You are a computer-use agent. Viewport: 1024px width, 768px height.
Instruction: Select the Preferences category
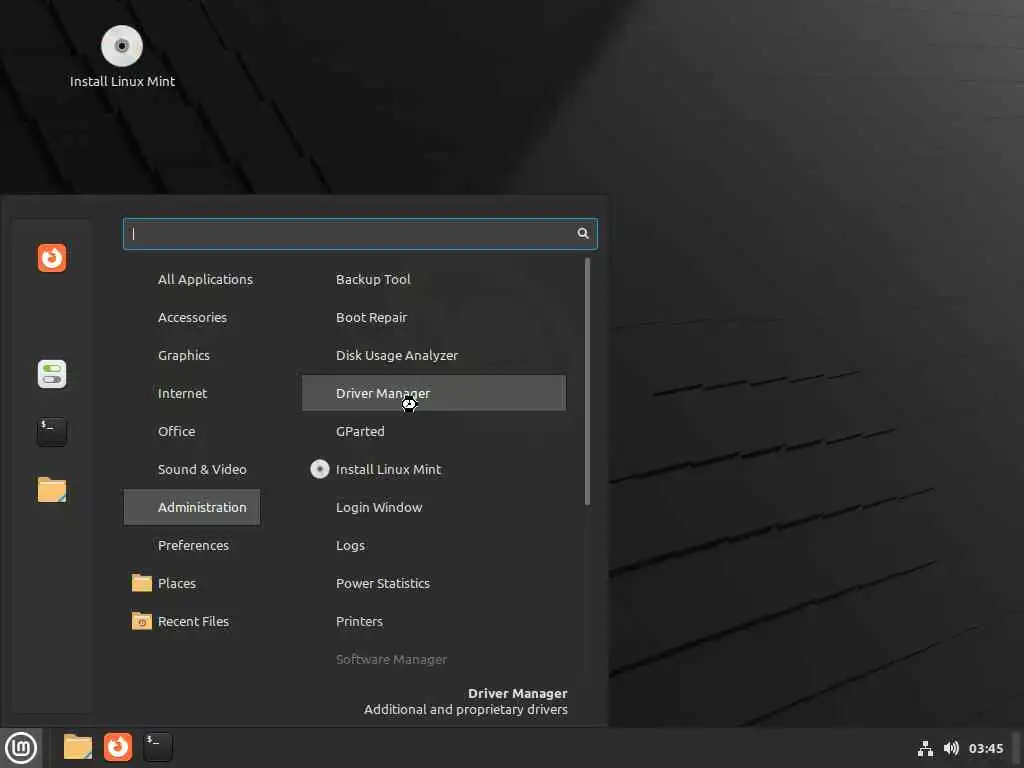coord(191,545)
